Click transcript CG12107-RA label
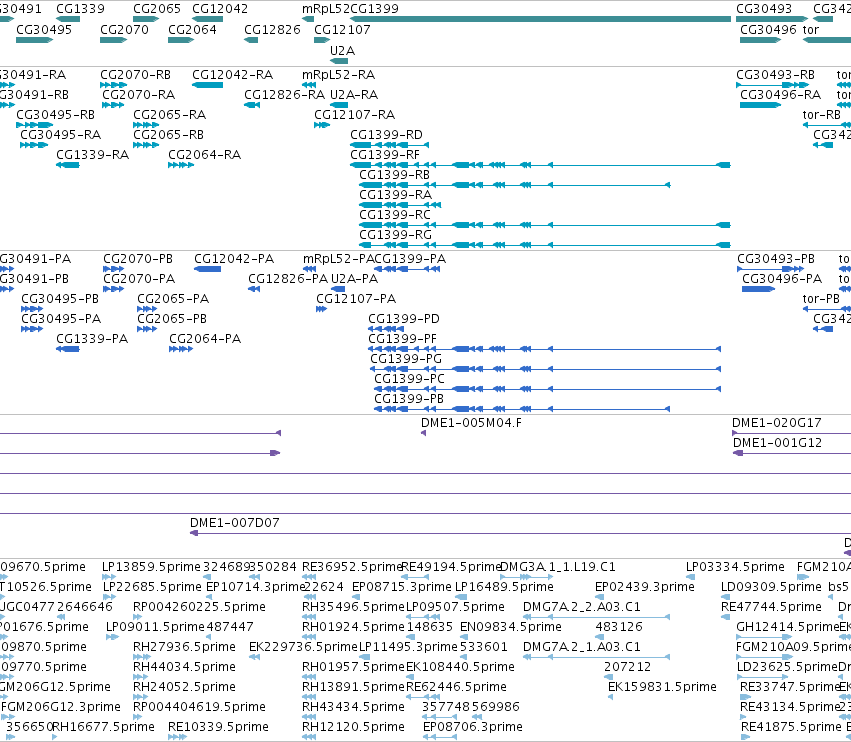851x742 pixels. pyautogui.click(x=354, y=115)
